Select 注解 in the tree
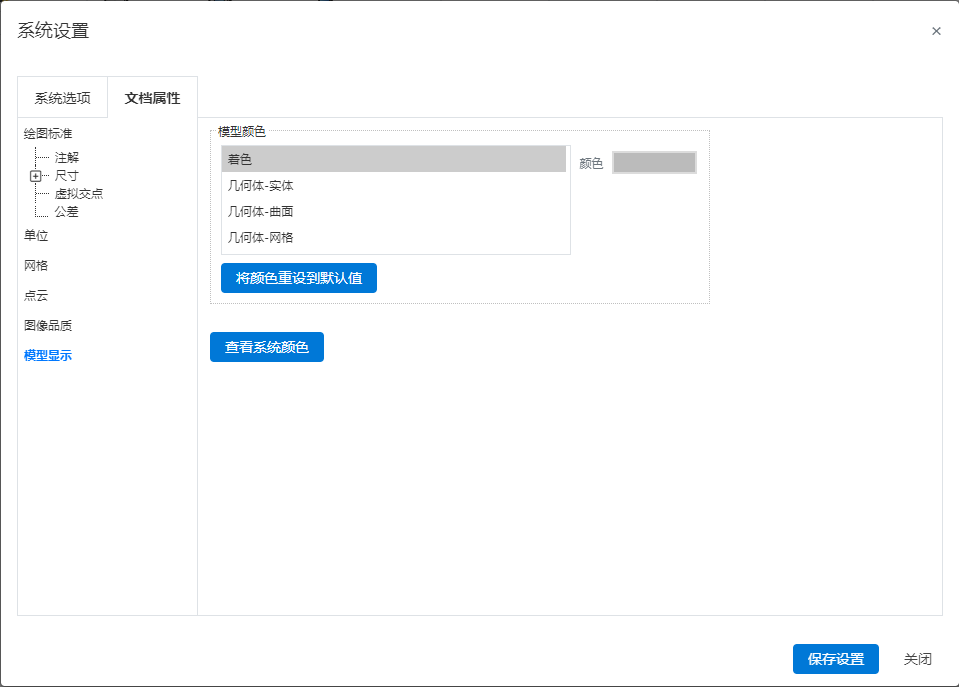 coord(67,158)
